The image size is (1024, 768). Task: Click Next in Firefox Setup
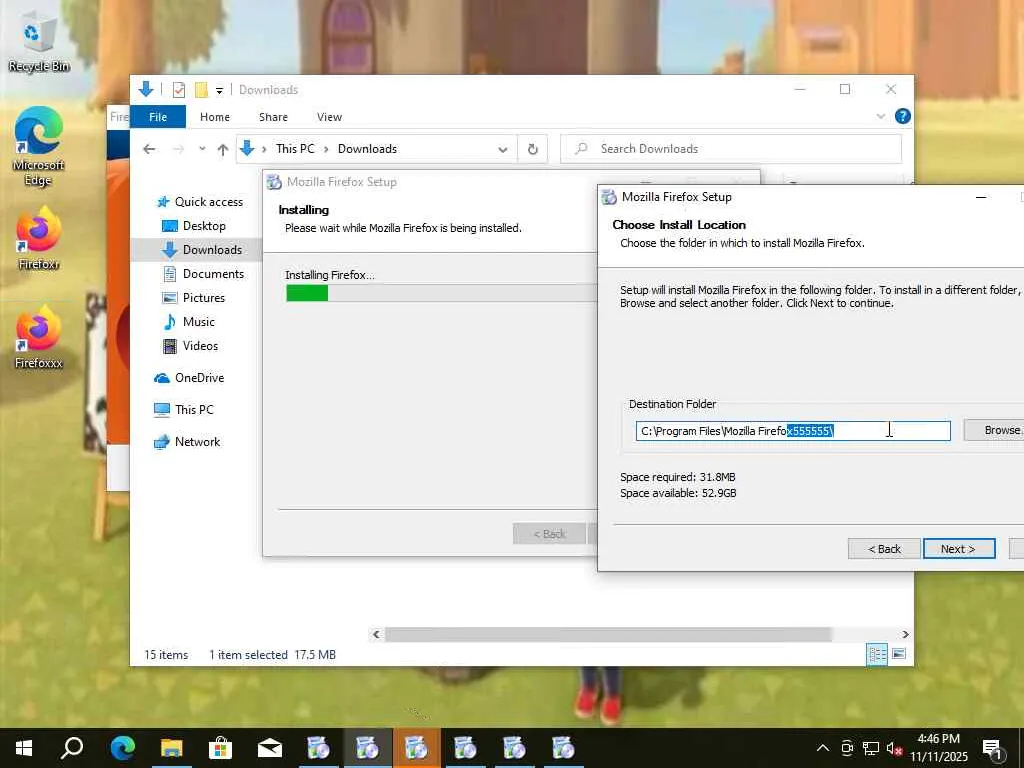pos(959,549)
